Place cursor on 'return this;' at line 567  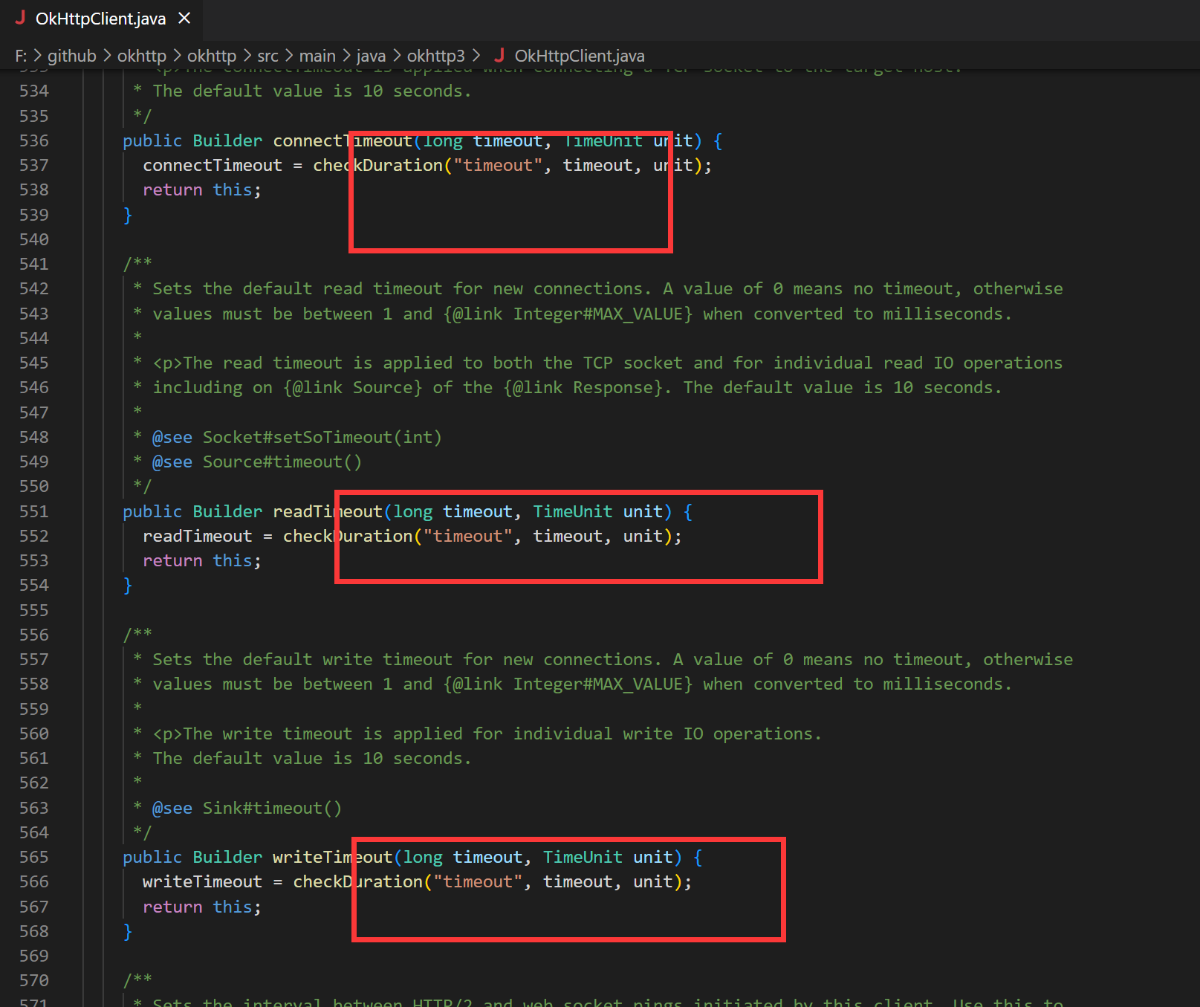coord(202,907)
